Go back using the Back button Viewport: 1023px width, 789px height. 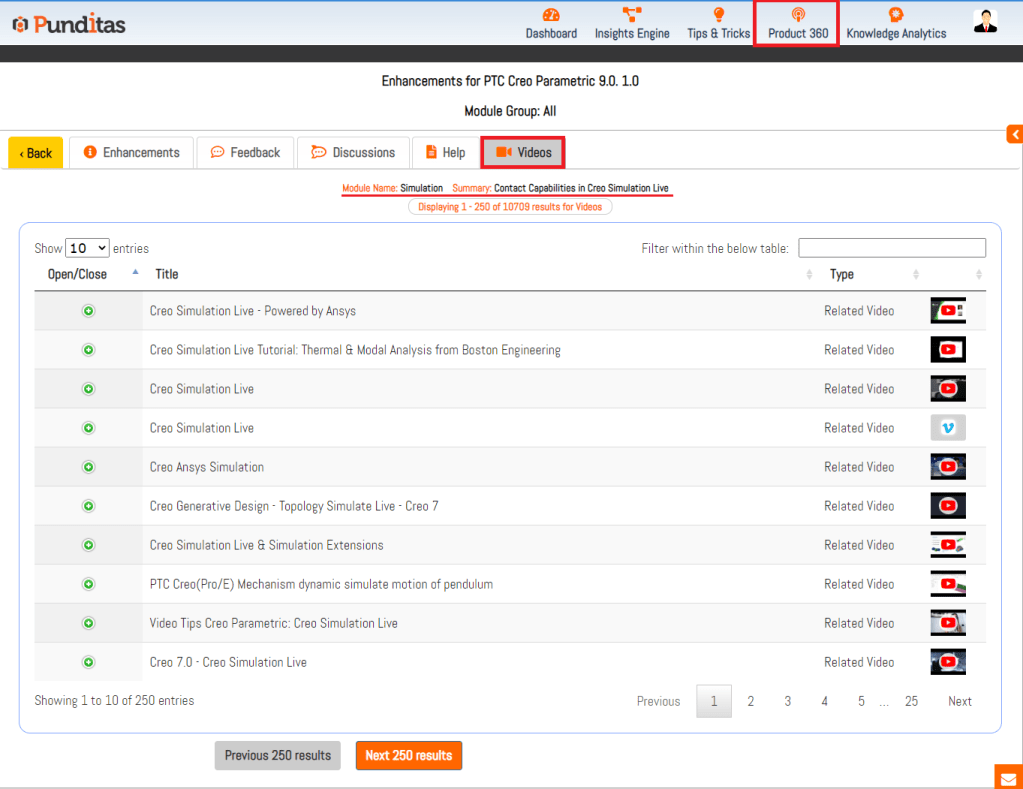tap(36, 153)
